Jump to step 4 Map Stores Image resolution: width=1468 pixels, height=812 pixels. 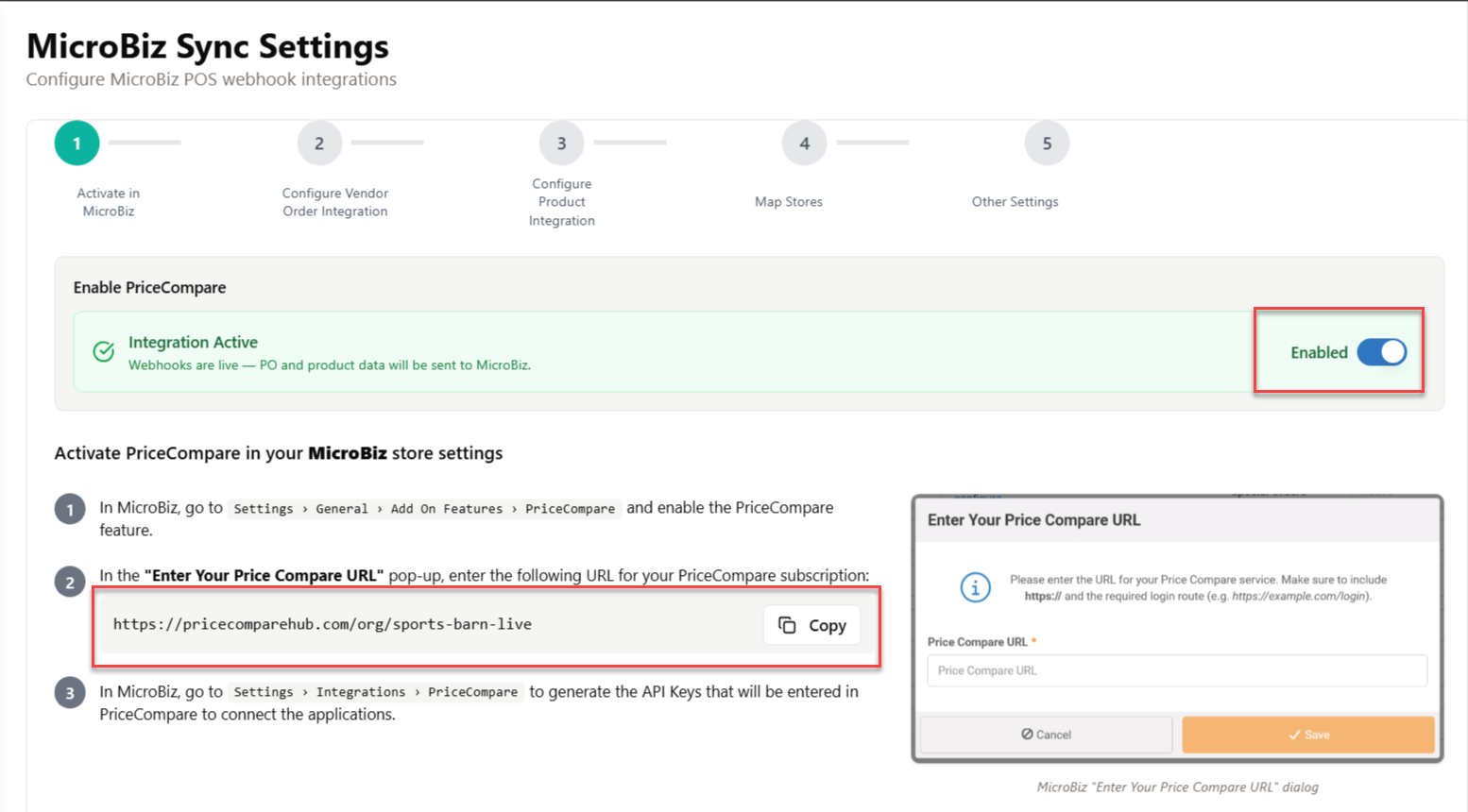[x=804, y=144]
